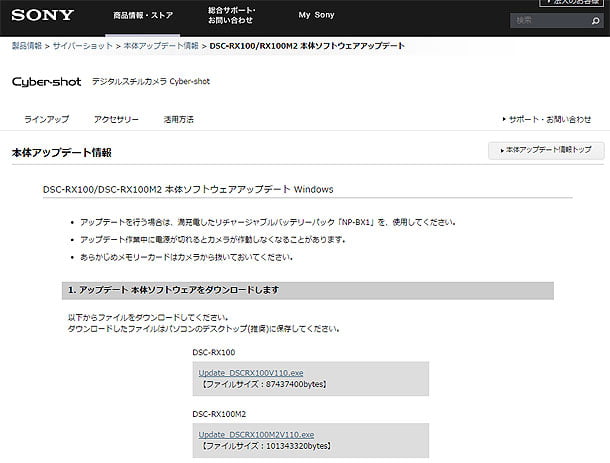The height and width of the screenshot is (463, 610).
Task: Click 本体アップデート情報トップ button
Action: [546, 150]
